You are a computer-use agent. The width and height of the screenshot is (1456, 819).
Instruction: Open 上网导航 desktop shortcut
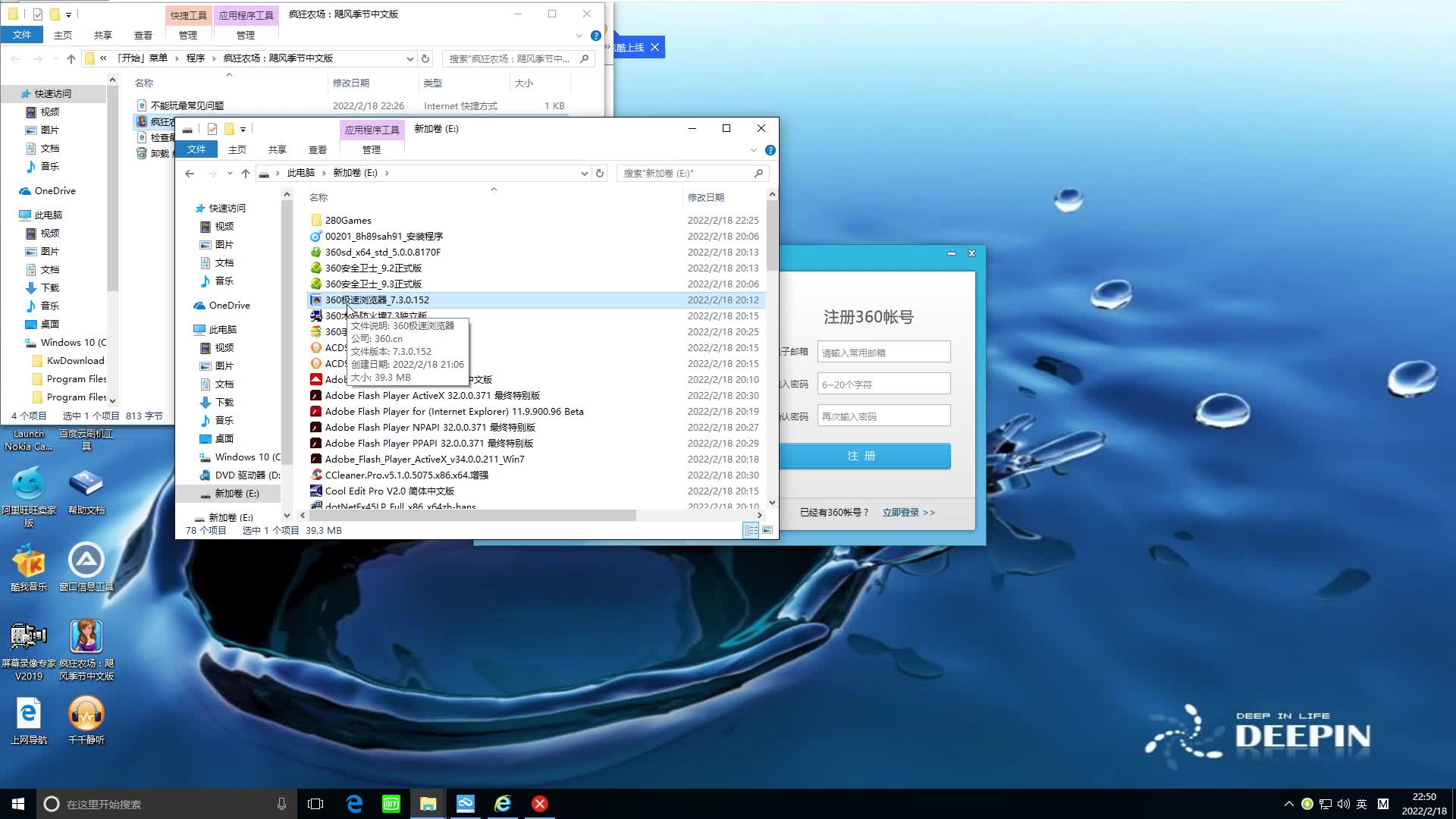click(x=29, y=720)
